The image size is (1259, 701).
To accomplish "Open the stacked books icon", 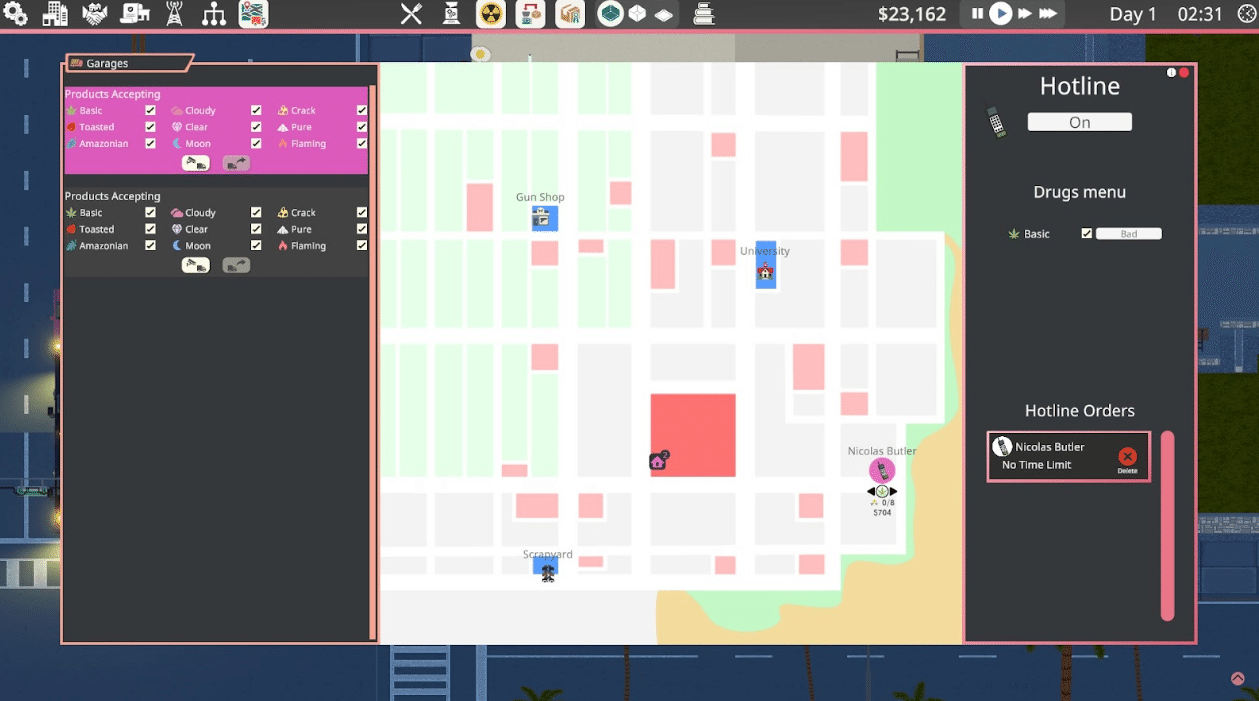I will click(x=704, y=14).
